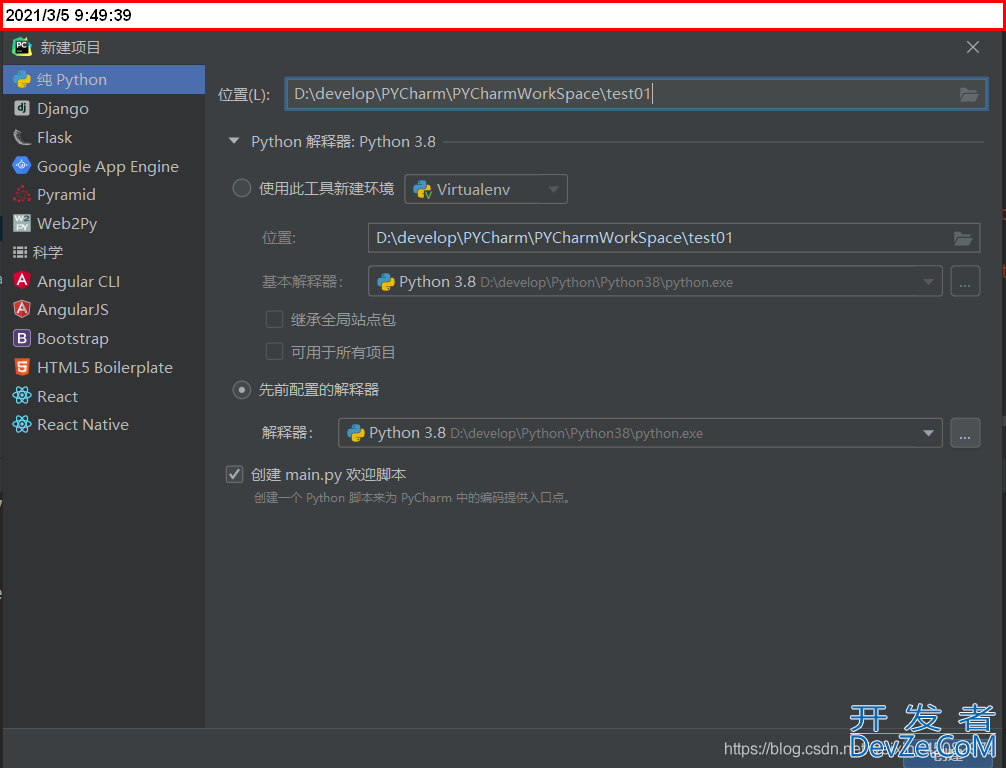Viewport: 1006px width, 768px height.
Task: Uncheck 创建 main.py 欢迎脚本 checkbox
Action: click(235, 475)
